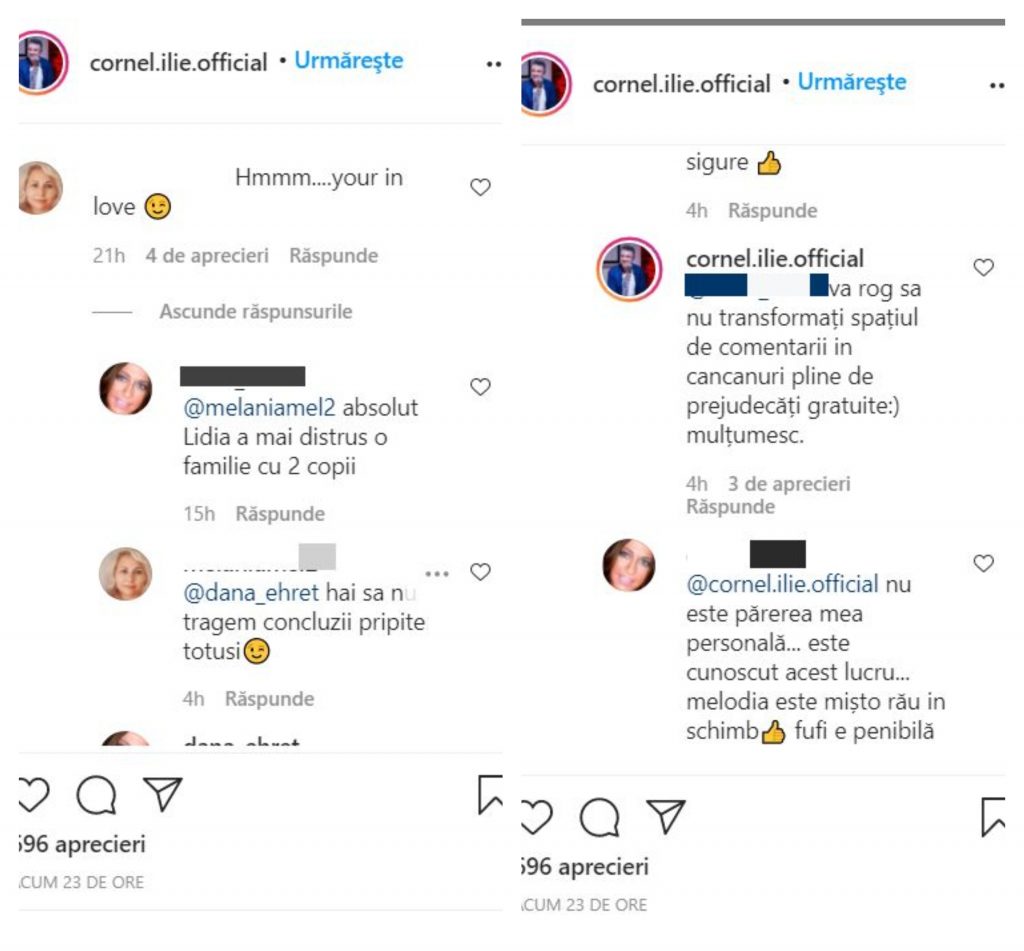Collapse replies with "Ascunde răspunsurile"
The width and height of the screenshot is (1024, 951).
256,312
